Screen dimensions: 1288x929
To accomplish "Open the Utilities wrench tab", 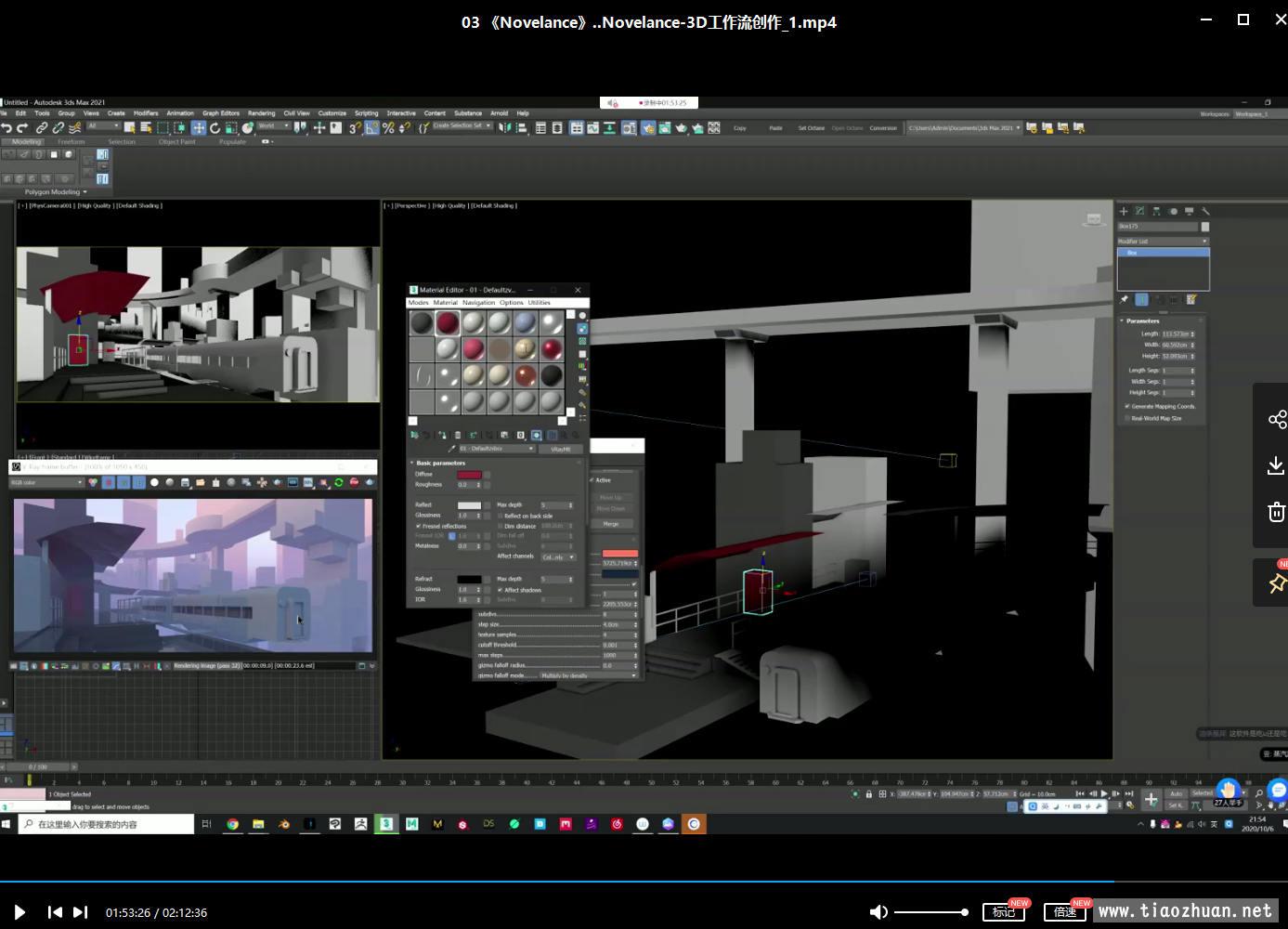I will coord(1205,211).
